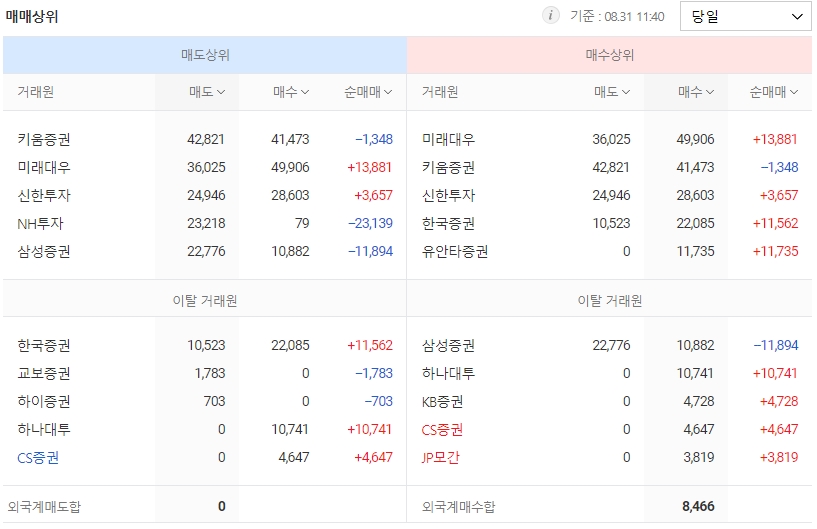The width and height of the screenshot is (817, 529).
Task: Click 키움증권 in the 매수상위 list
Action: click(x=448, y=167)
